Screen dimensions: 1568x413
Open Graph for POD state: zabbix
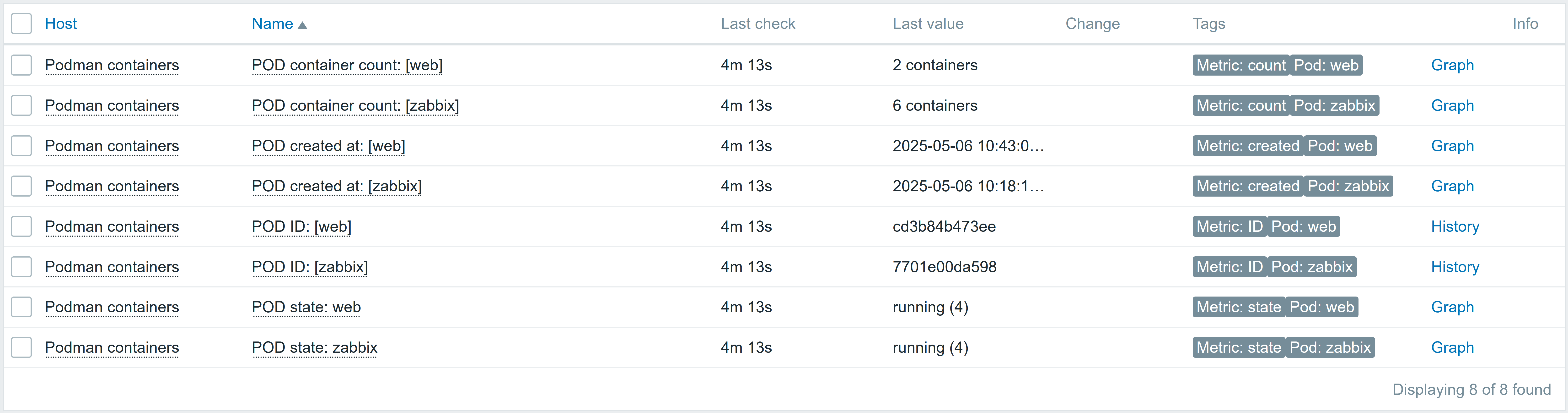tap(1452, 347)
